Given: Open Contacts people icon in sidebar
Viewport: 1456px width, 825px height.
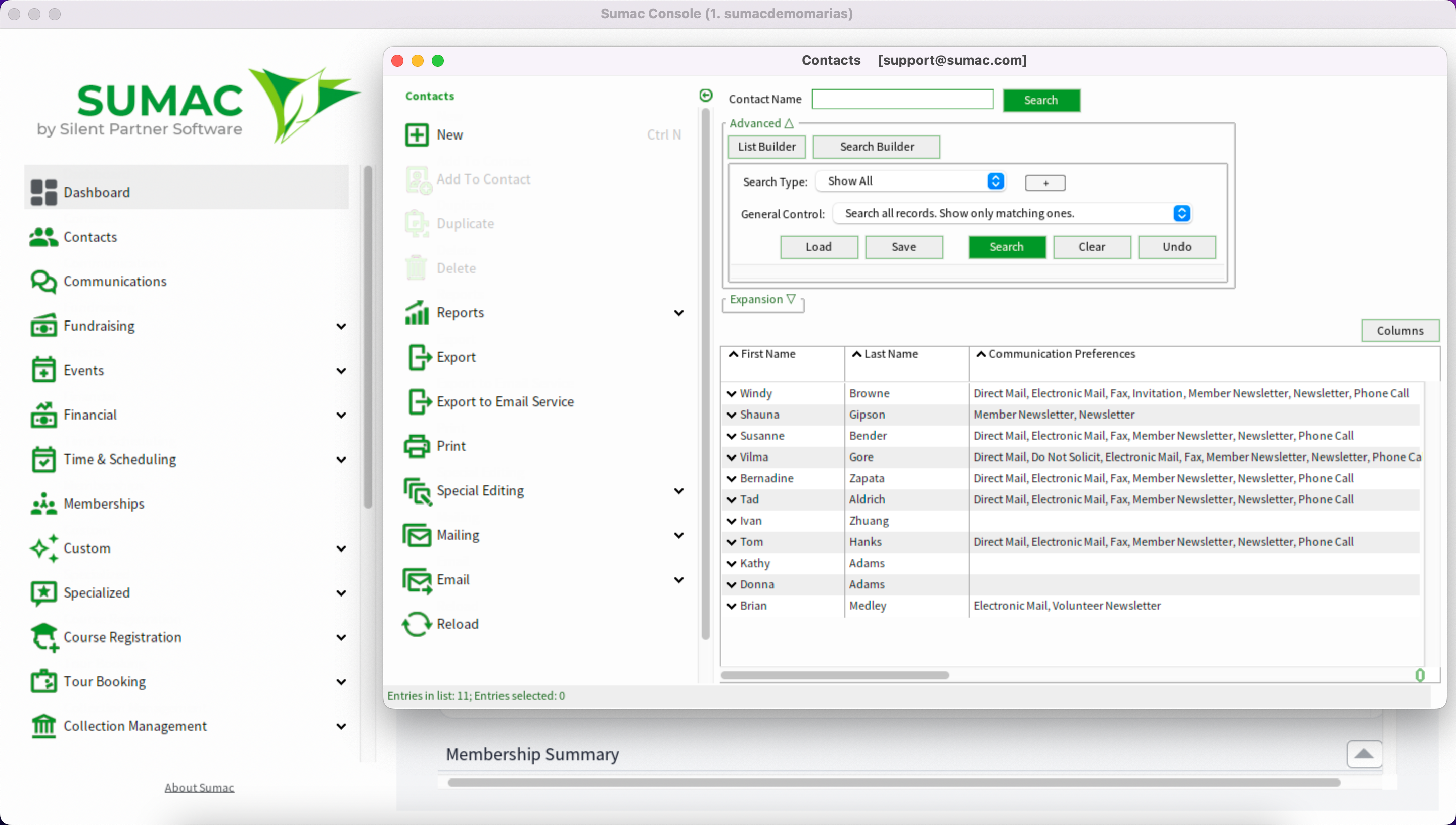Looking at the screenshot, I should [43, 237].
